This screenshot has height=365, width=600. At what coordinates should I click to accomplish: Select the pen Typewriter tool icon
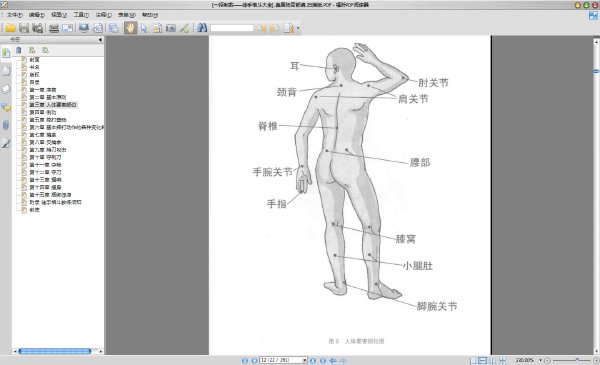(x=184, y=28)
